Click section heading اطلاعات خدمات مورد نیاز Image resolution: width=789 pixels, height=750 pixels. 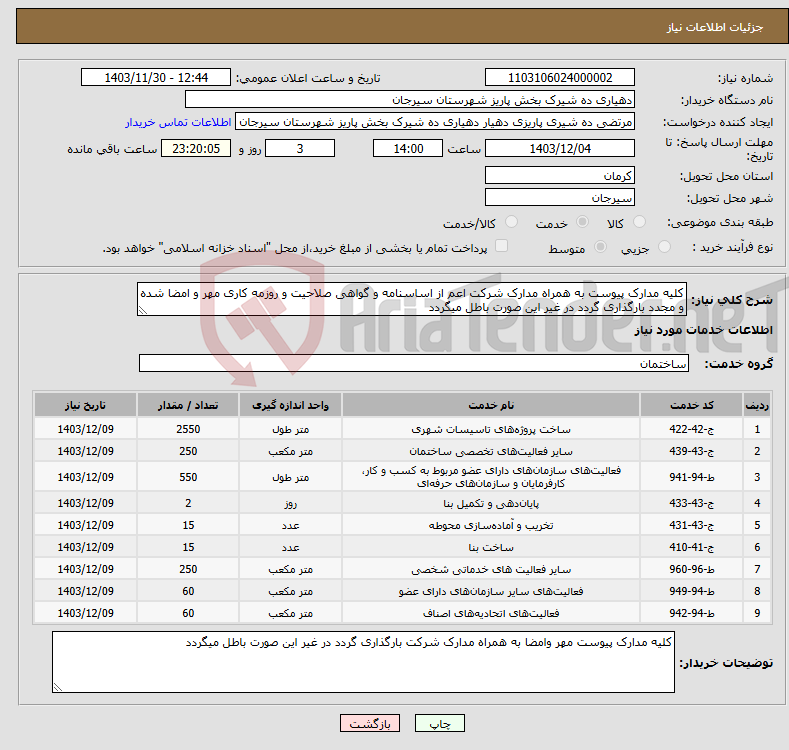[x=703, y=330]
